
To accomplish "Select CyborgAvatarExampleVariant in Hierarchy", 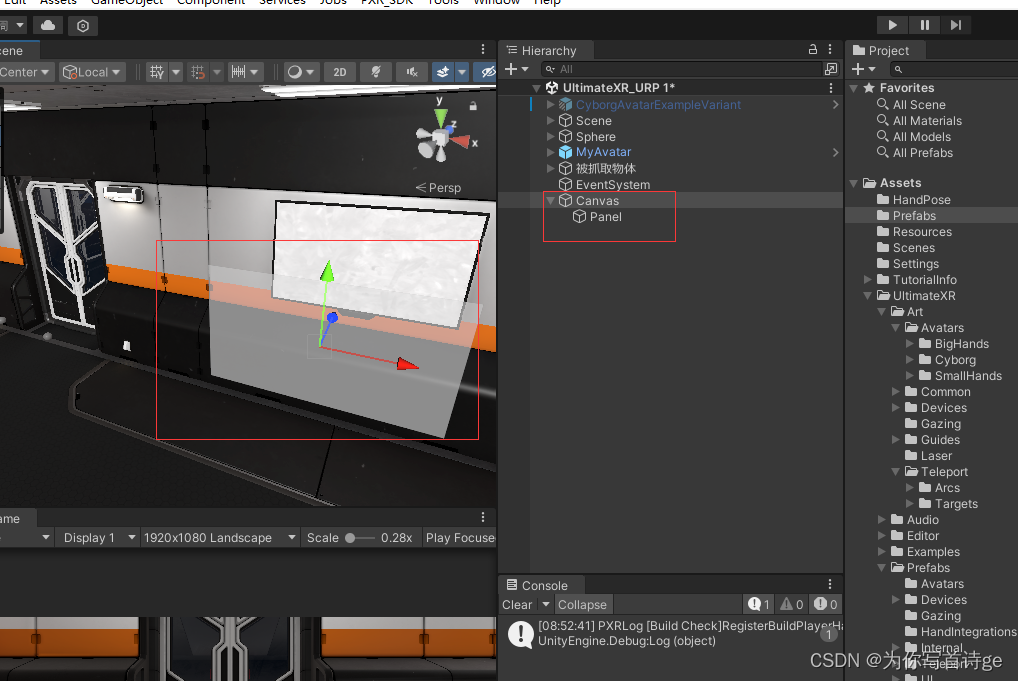I will (x=658, y=105).
